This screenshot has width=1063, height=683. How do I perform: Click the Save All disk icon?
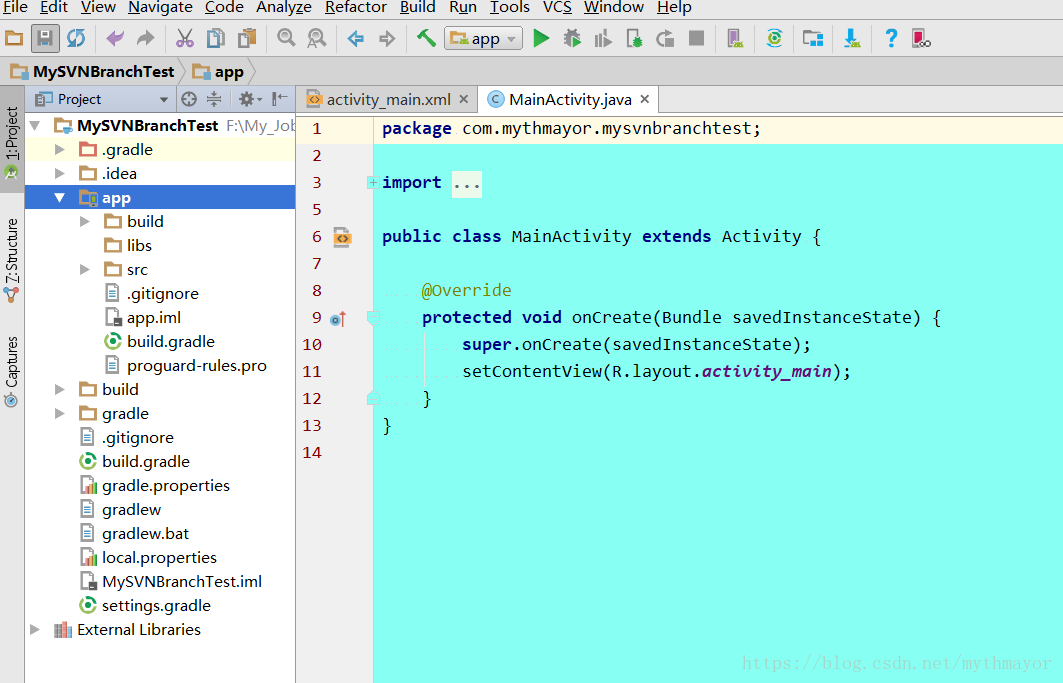point(45,38)
